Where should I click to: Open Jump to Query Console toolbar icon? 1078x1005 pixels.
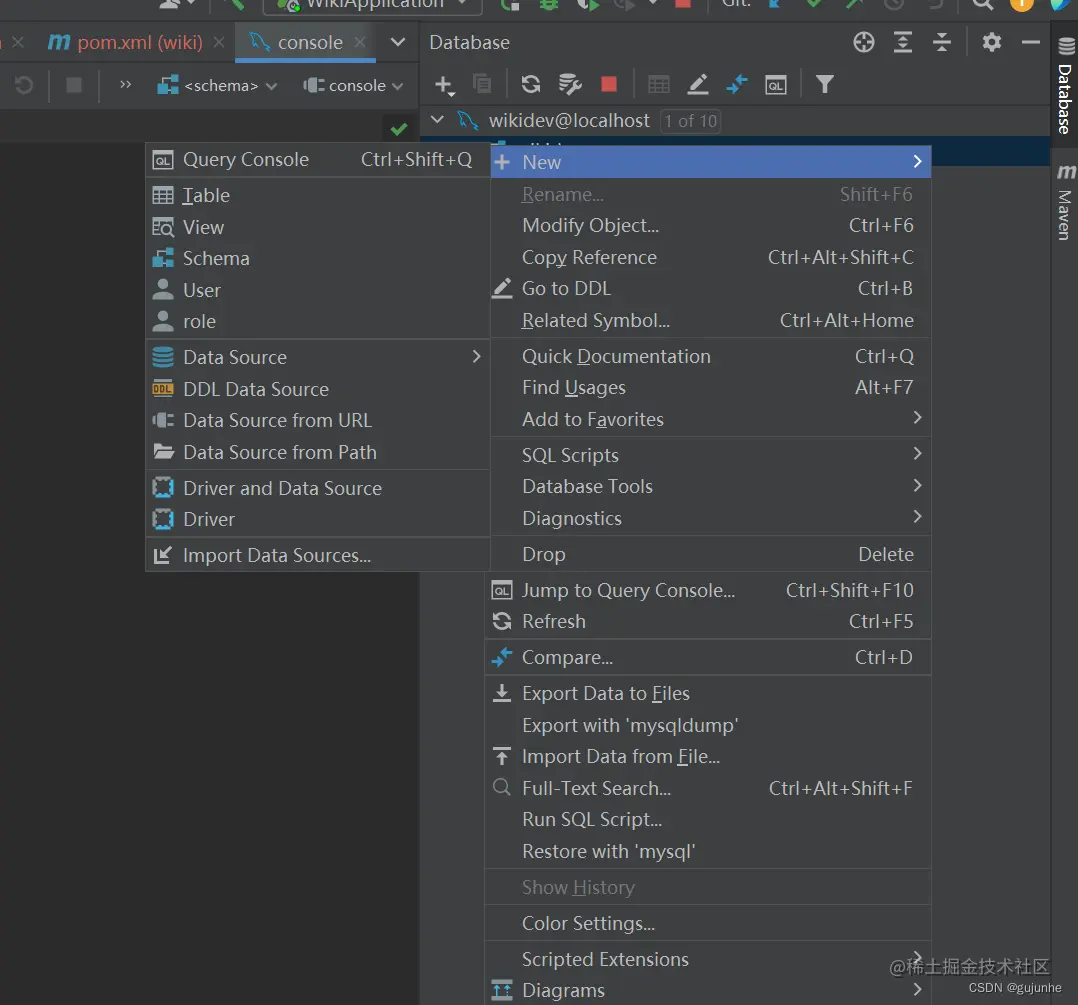(776, 85)
